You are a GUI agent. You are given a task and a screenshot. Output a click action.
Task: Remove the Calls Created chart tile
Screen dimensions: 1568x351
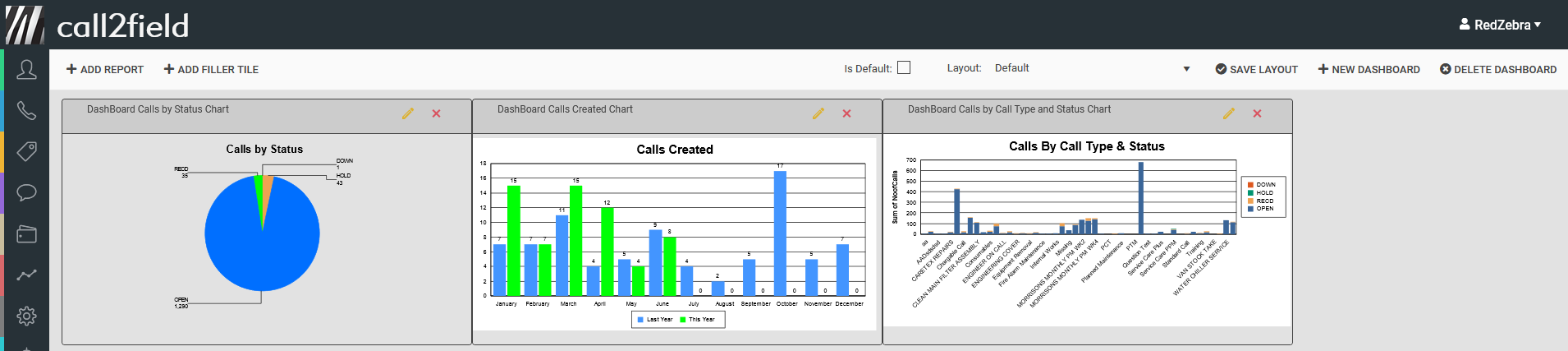pos(846,113)
